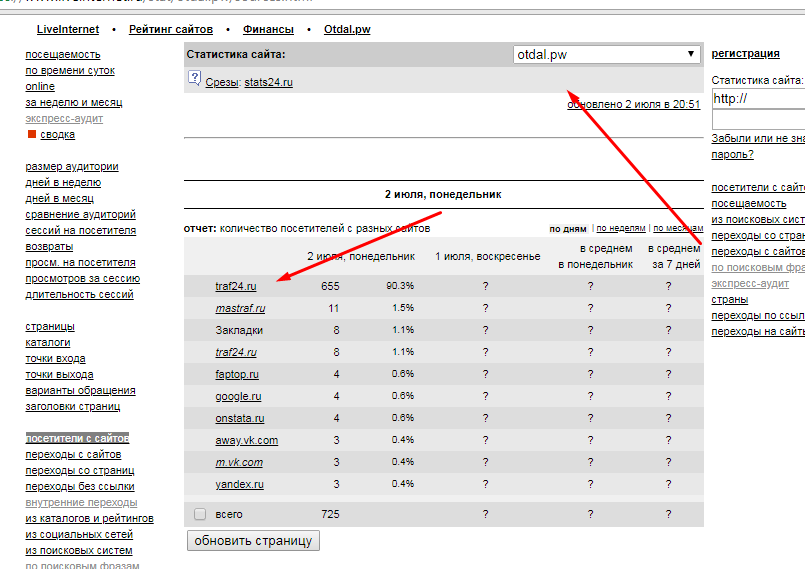Tick the checkbox next to всего
Image resolution: width=805 pixels, height=569 pixels.
click(200, 514)
